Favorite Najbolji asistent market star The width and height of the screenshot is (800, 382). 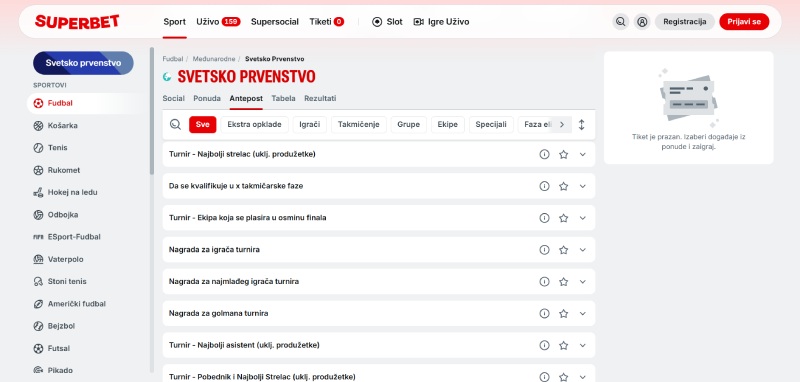[563, 345]
